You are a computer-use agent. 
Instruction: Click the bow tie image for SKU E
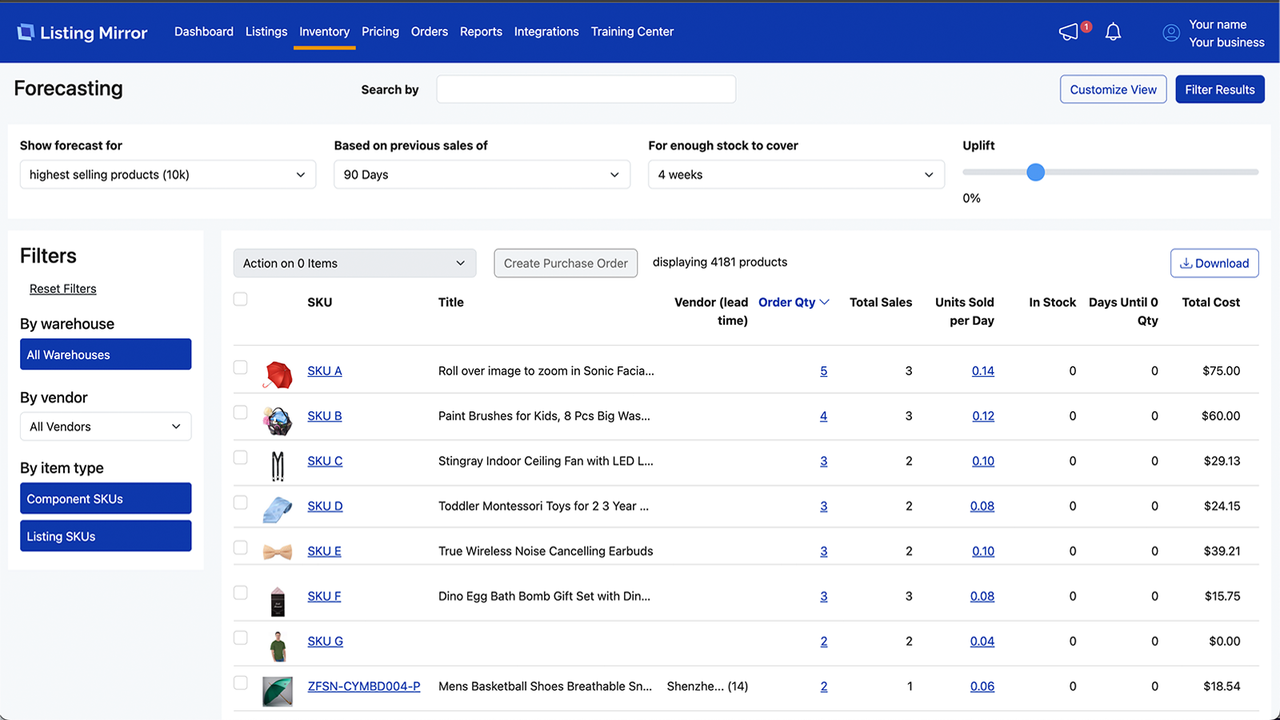278,551
